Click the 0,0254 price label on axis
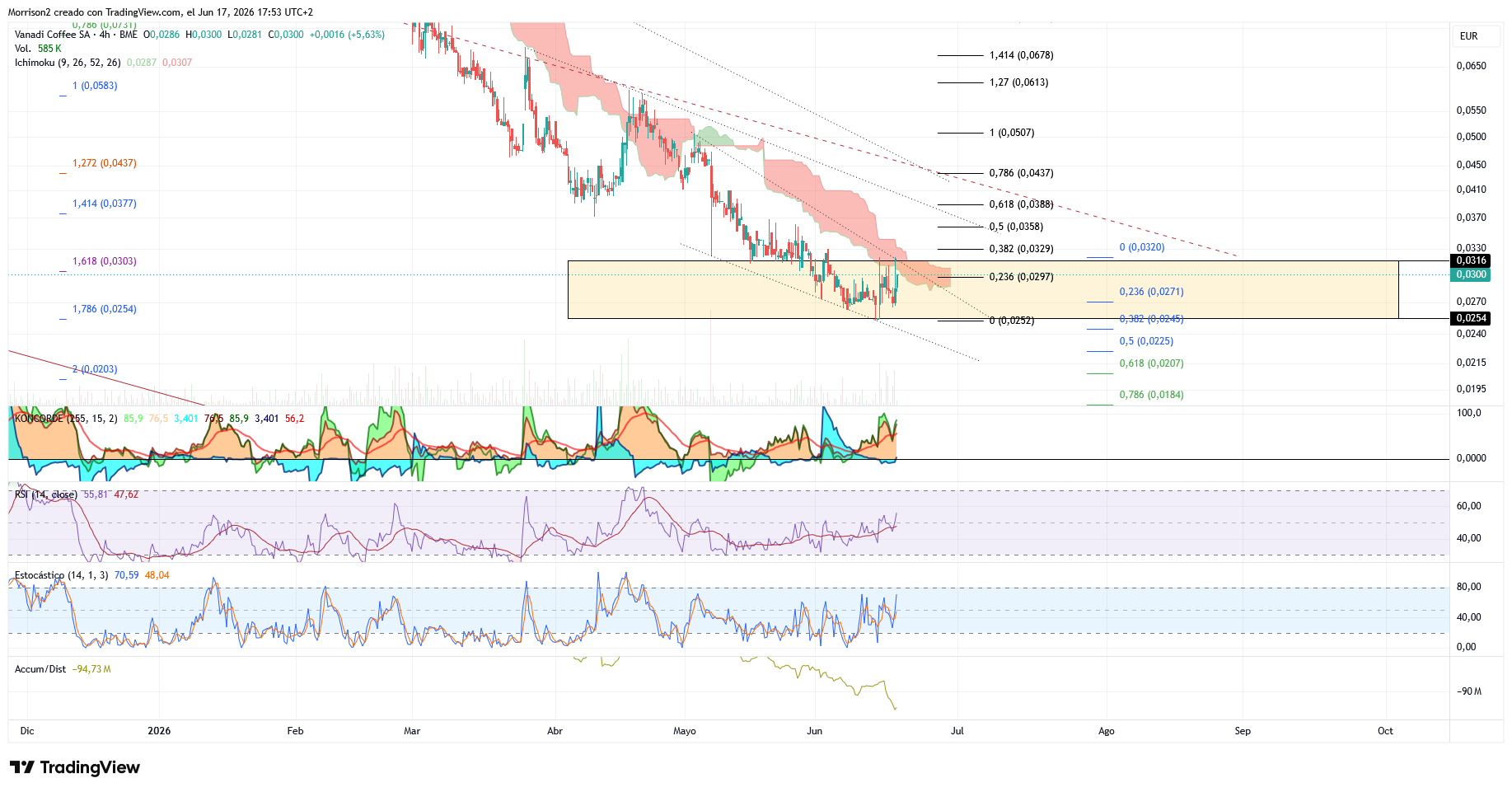The height and width of the screenshot is (792, 1512). (1471, 318)
